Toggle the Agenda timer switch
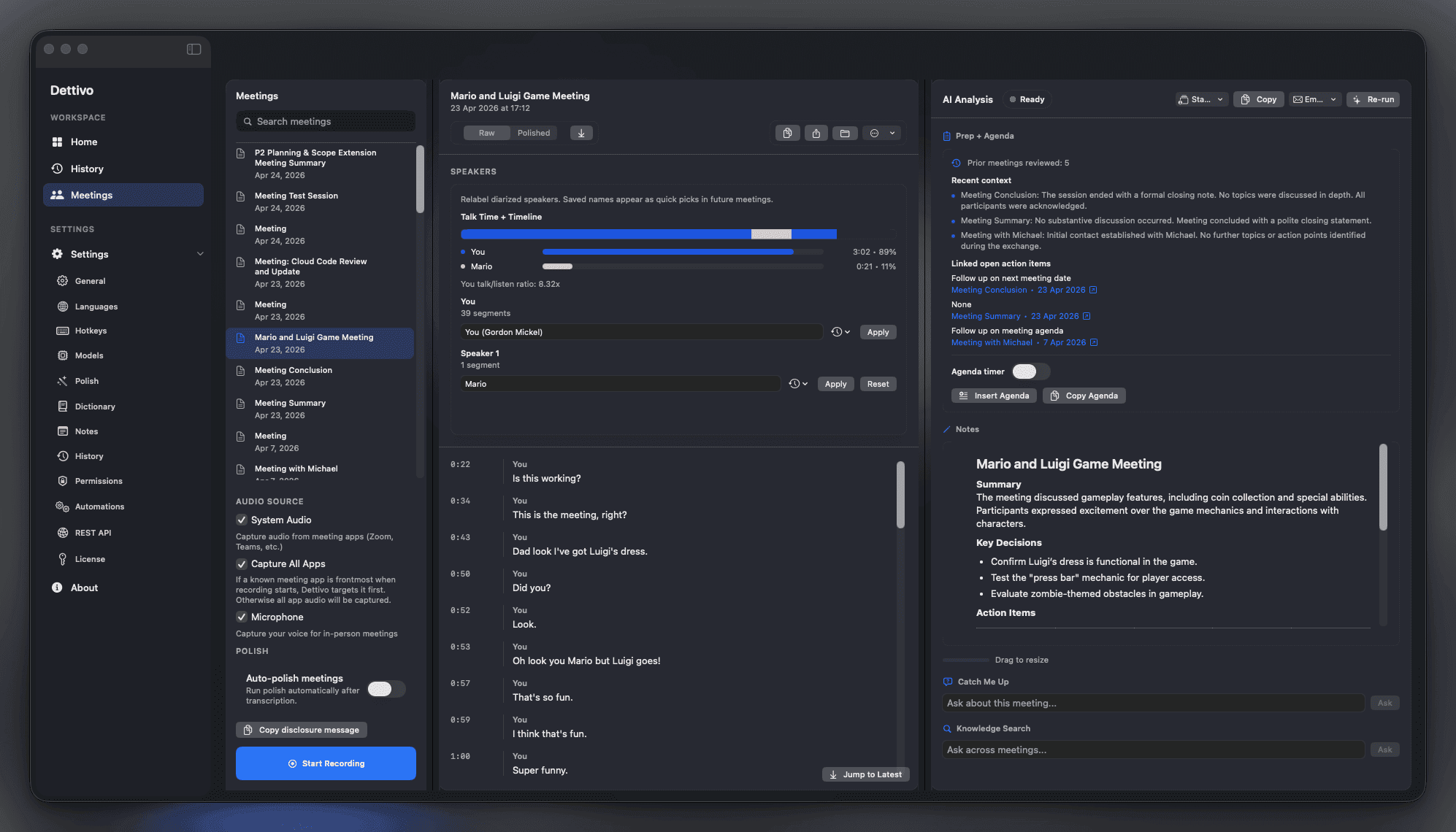The height and width of the screenshot is (832, 1456). point(1030,371)
